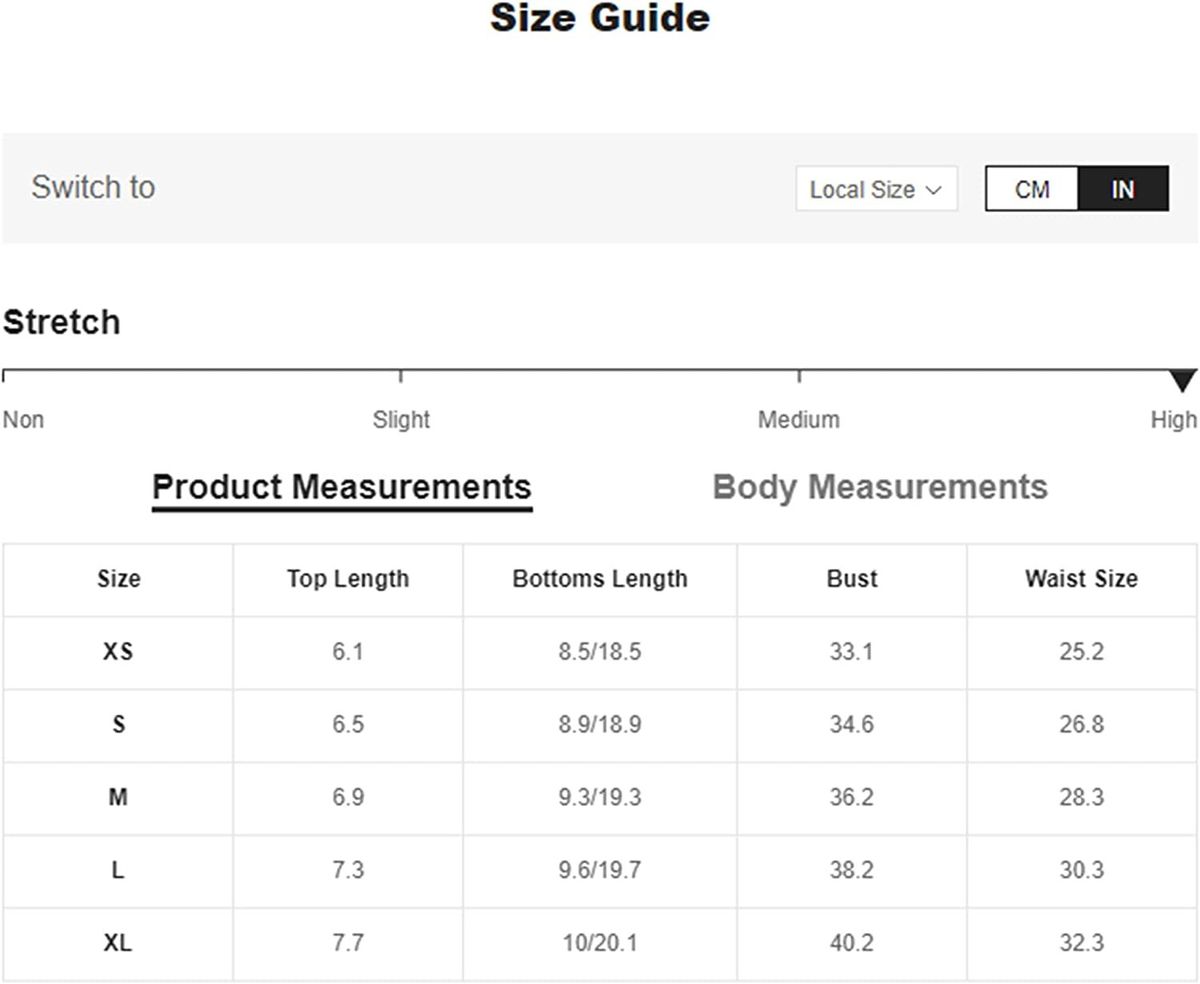Click the Medium stretch label
The image size is (1200, 984).
[x=798, y=419]
